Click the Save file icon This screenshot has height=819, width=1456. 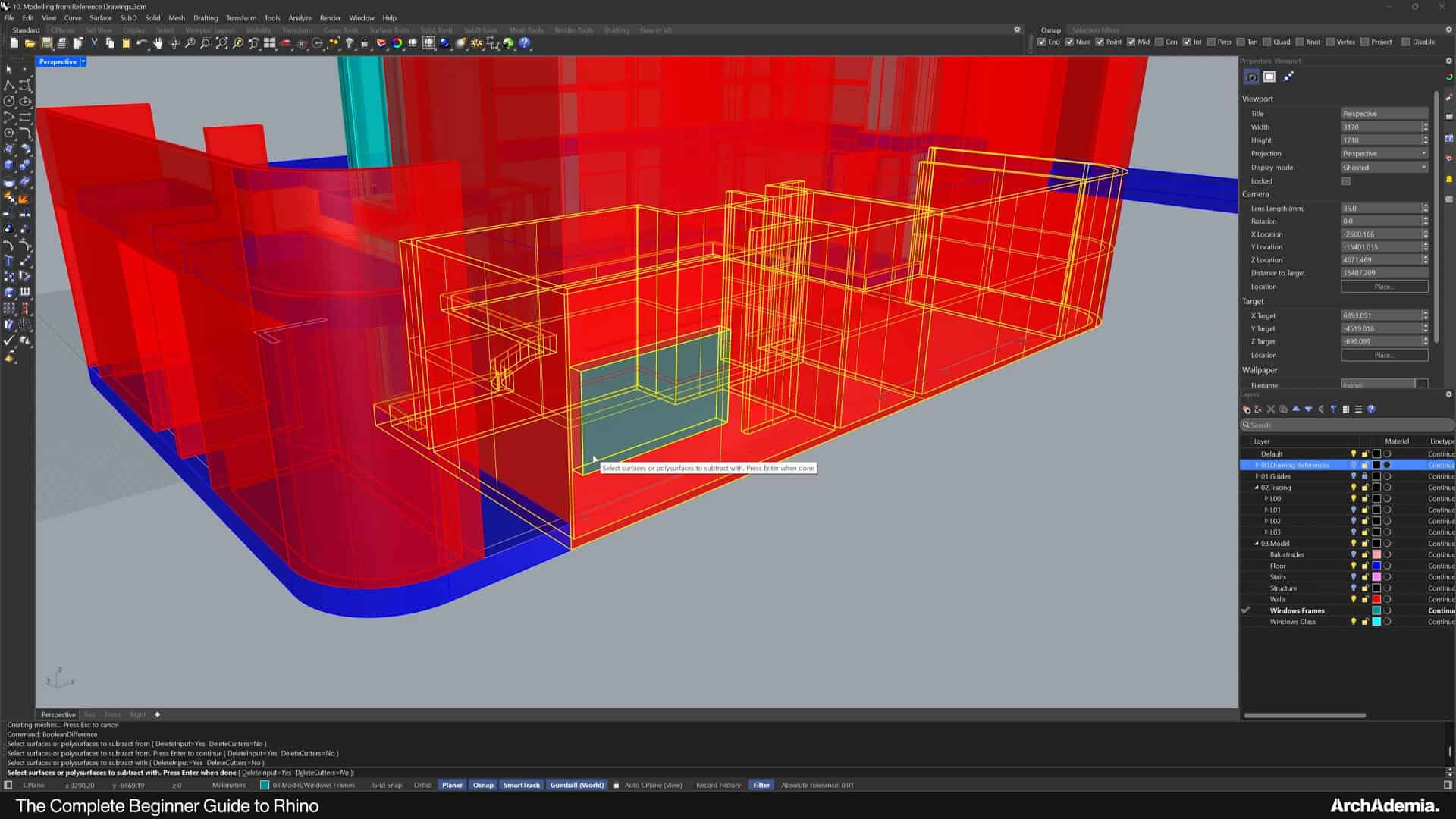(46, 43)
